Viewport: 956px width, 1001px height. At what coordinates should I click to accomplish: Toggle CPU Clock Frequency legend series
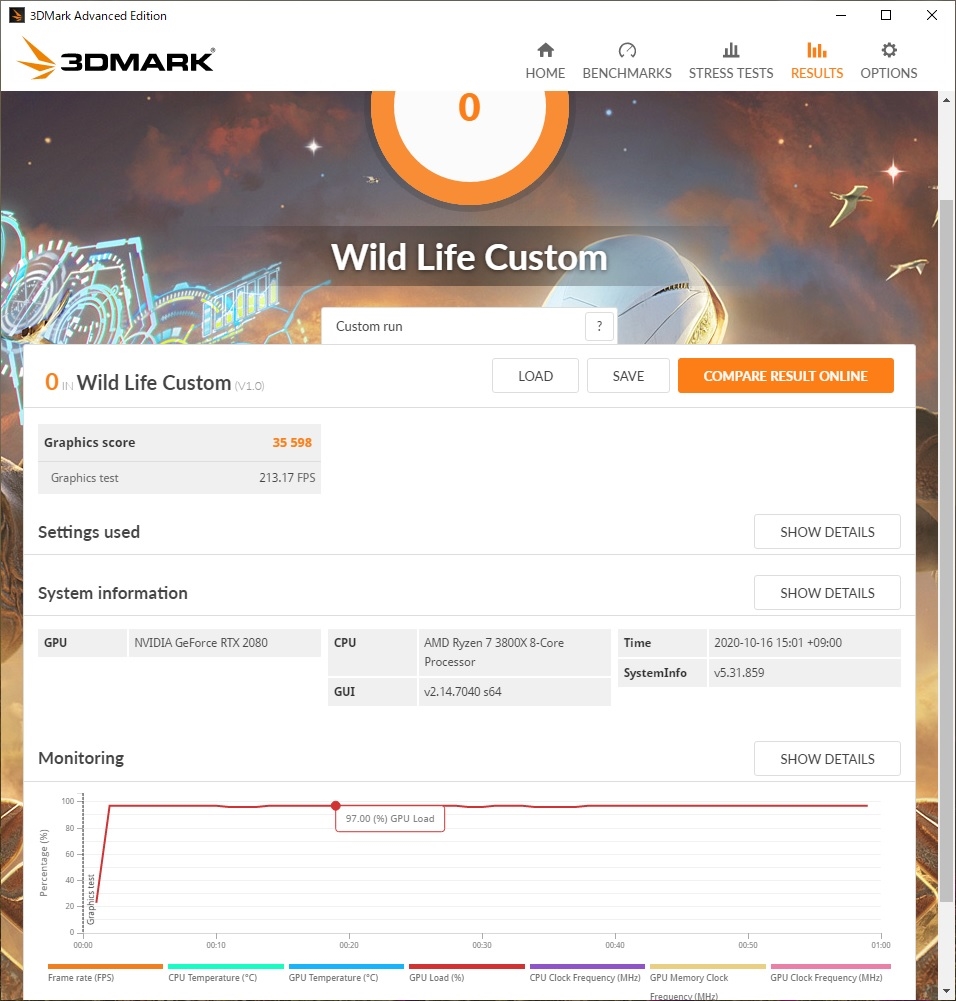[587, 974]
